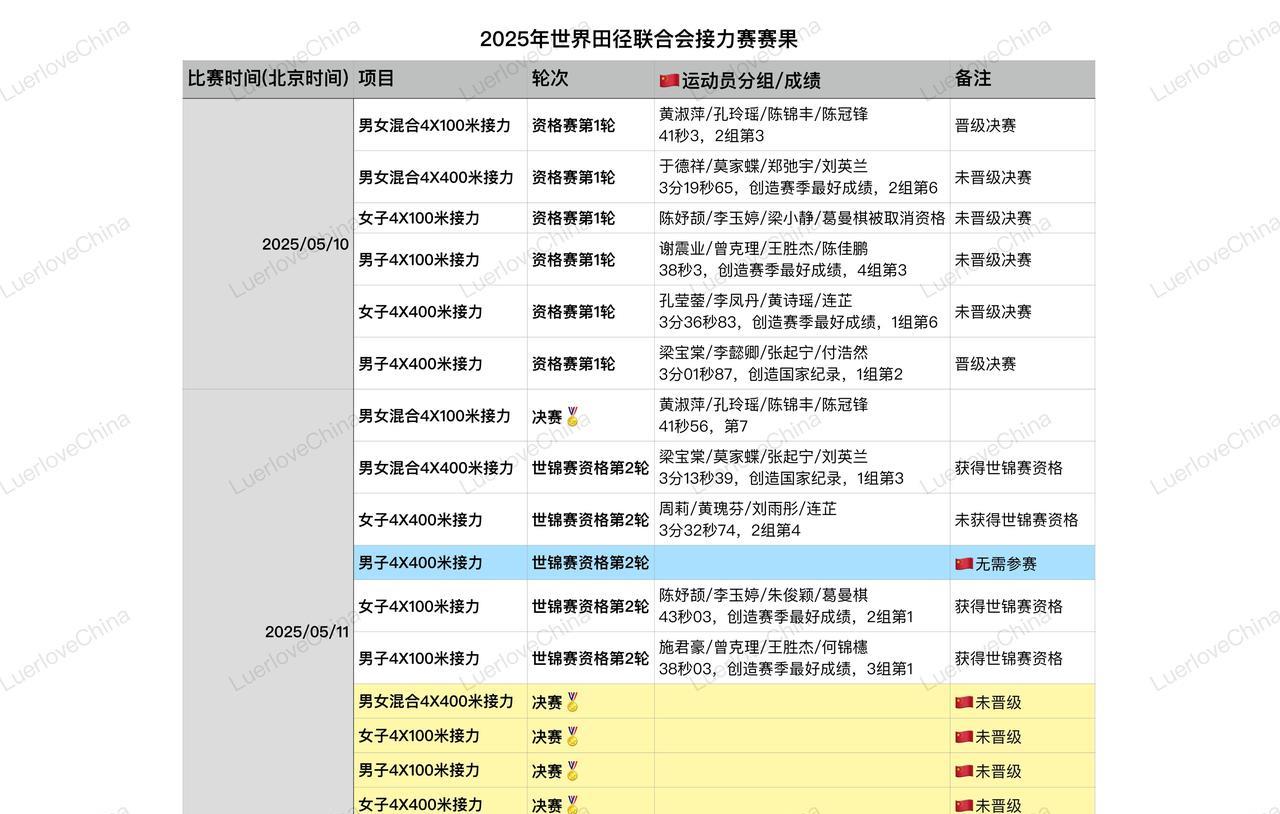Screen dimensions: 1280x814
Task: Click 获得世锦赛资格 in the 男子4X100米接力 row
Action: pos(1009,657)
